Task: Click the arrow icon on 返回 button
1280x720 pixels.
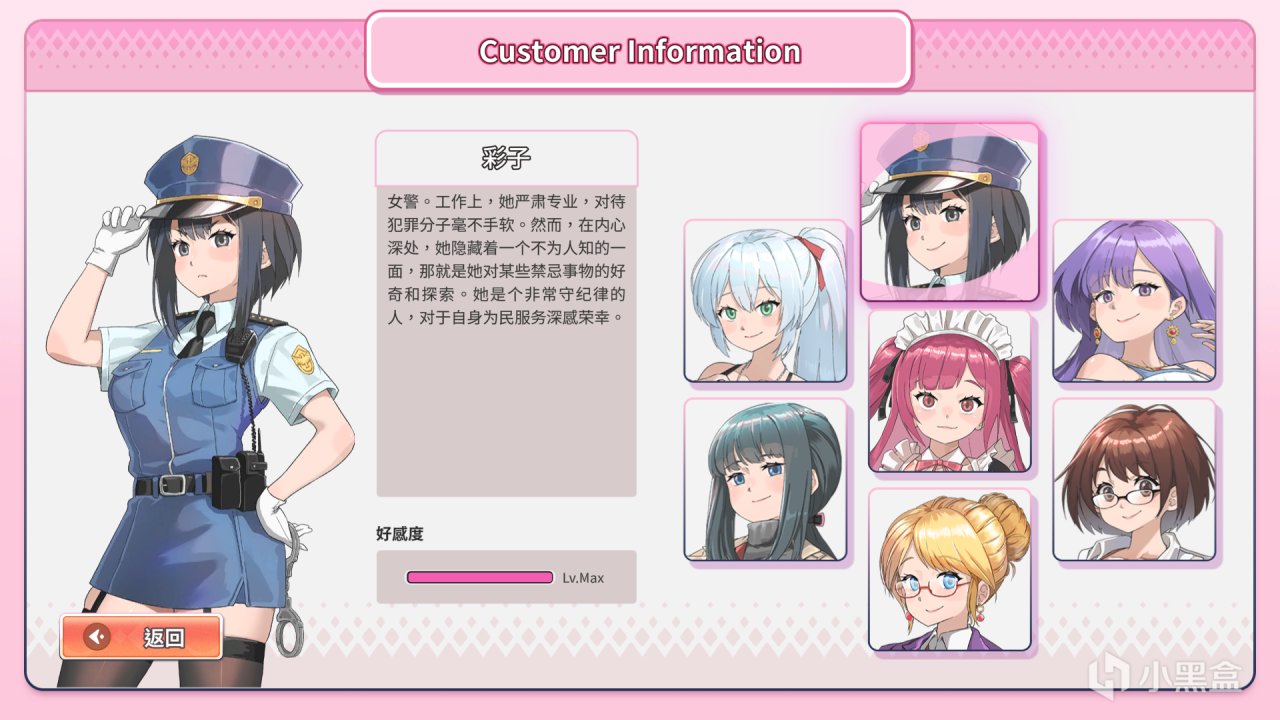Action: coord(97,637)
